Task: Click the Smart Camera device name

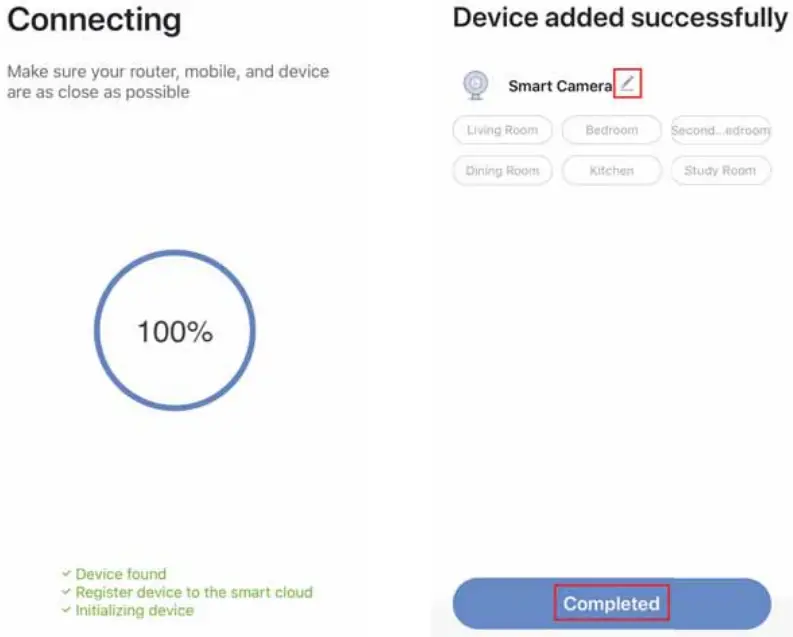Action: [559, 86]
